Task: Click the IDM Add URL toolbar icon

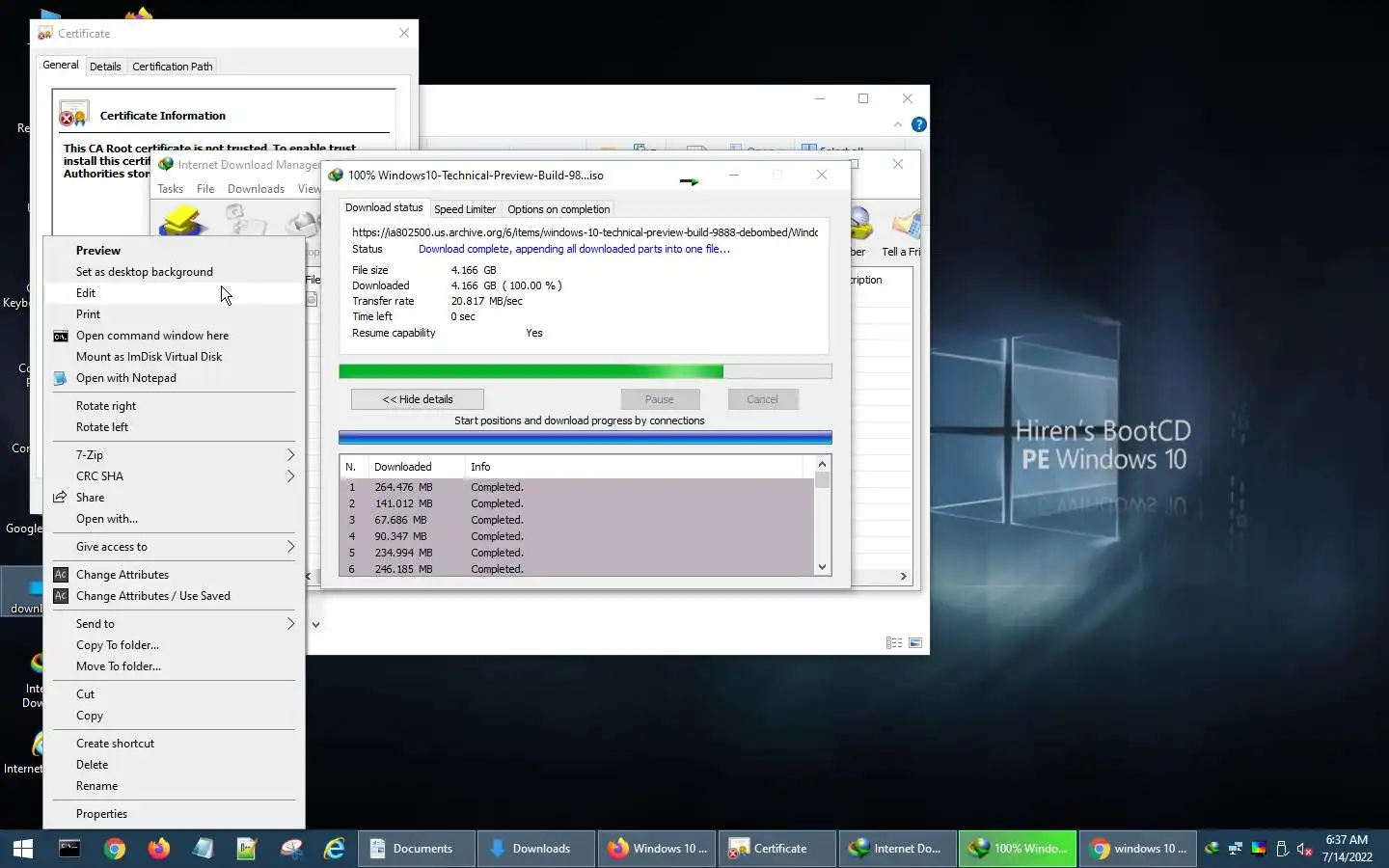Action: pyautogui.click(x=183, y=224)
